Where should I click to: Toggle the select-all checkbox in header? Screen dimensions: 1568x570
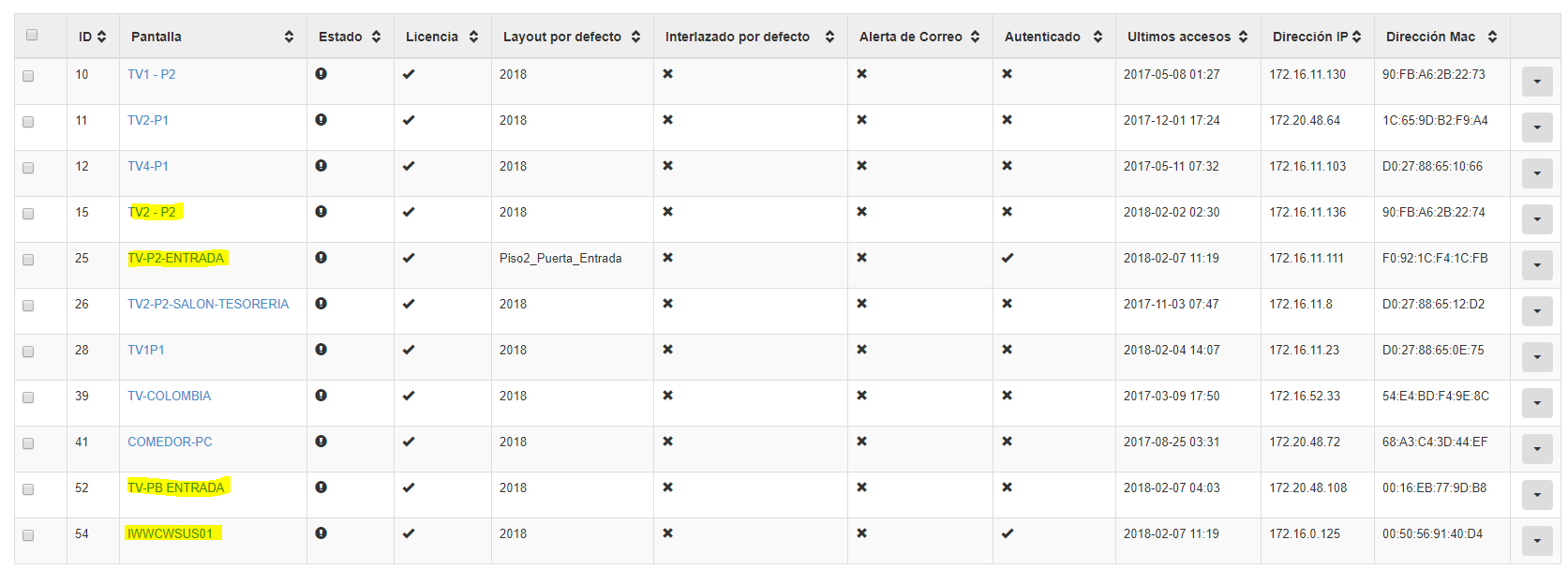[32, 35]
